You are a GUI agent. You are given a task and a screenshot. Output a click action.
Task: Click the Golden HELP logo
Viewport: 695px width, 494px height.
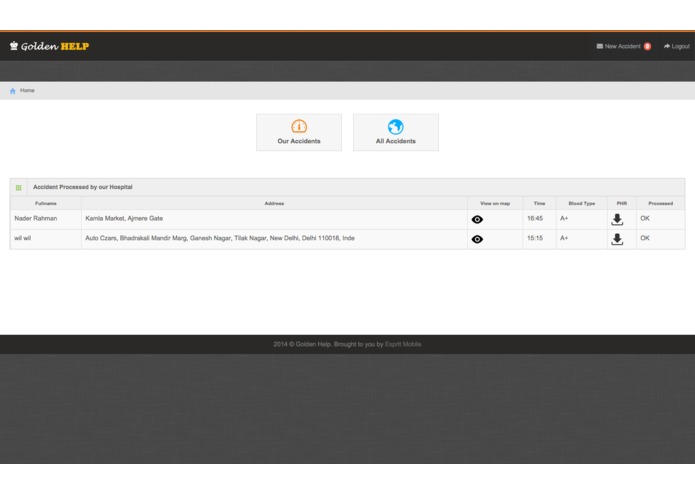coord(49,46)
